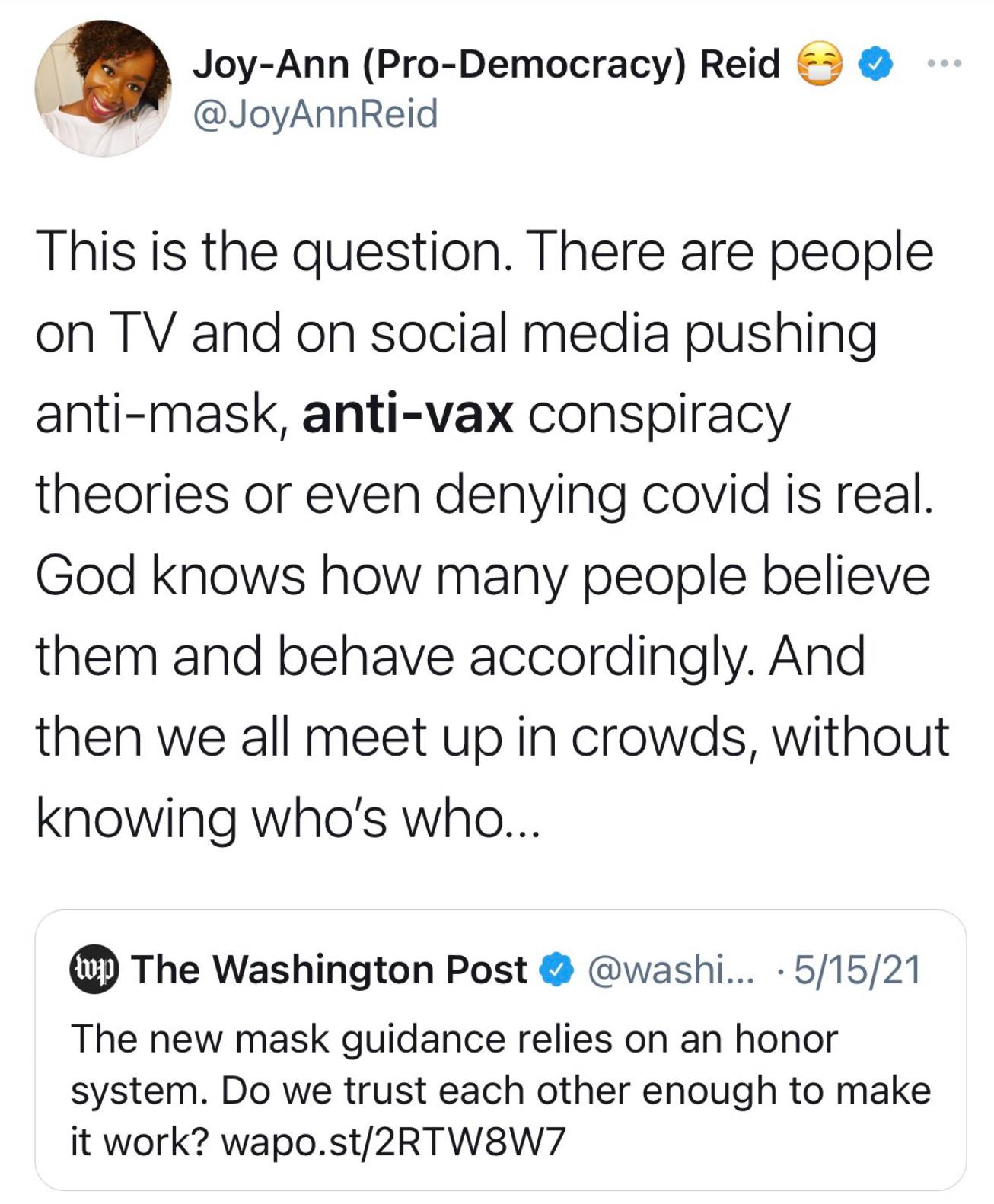Click Joy-Ann Reid's blue verified badge

point(876,65)
